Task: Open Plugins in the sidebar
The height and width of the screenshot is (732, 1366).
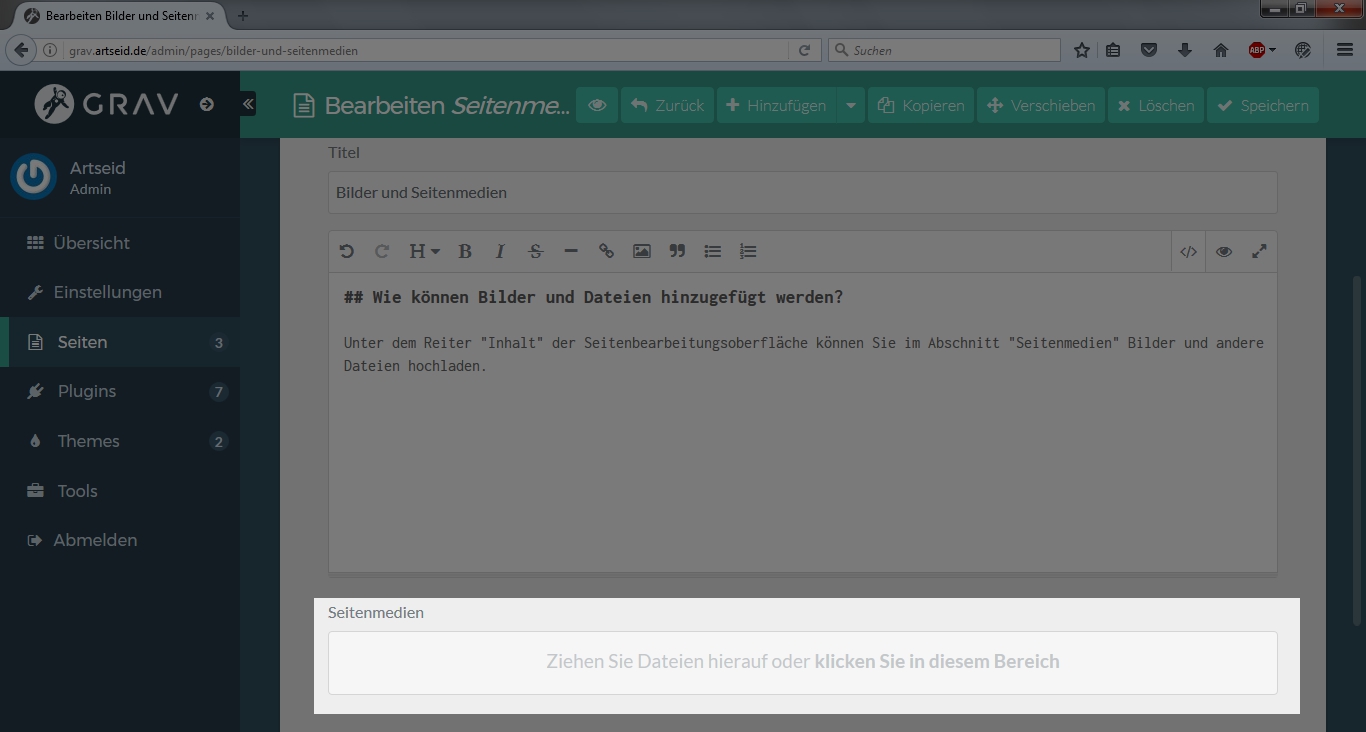Action: (87, 391)
